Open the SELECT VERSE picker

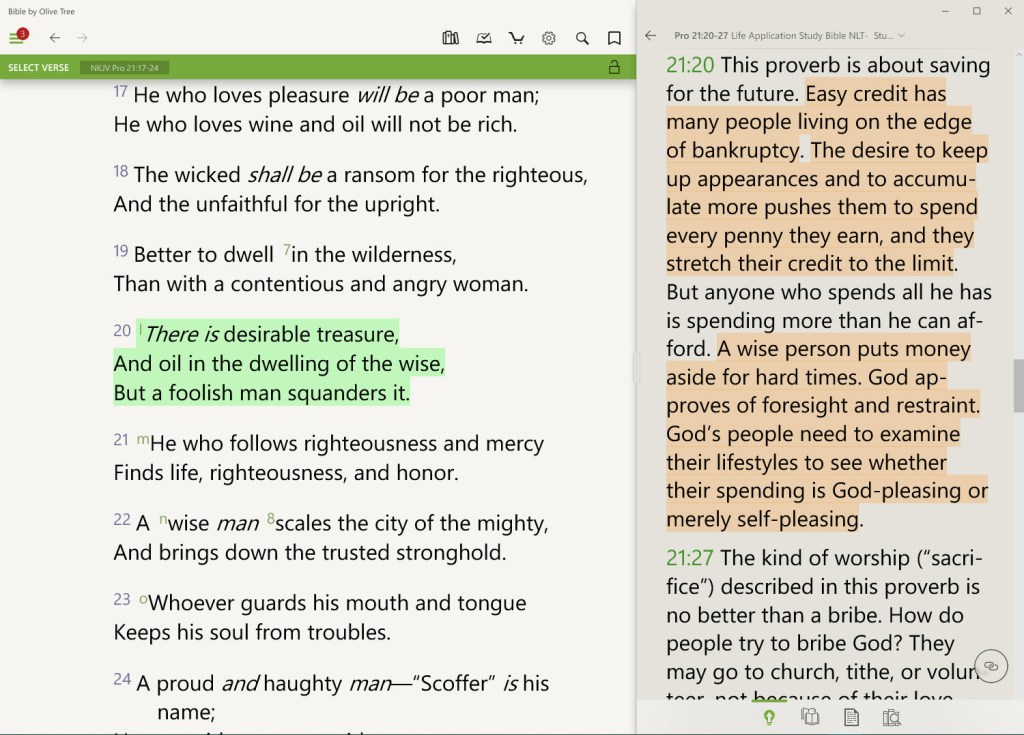point(37,67)
